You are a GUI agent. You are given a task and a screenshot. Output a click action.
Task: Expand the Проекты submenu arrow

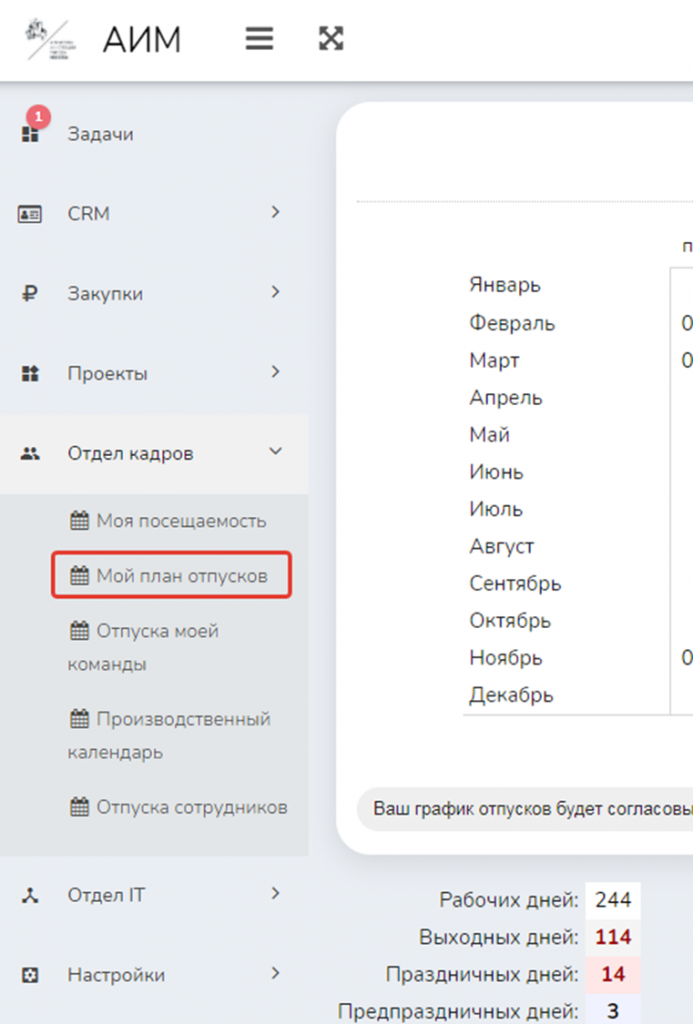[276, 373]
